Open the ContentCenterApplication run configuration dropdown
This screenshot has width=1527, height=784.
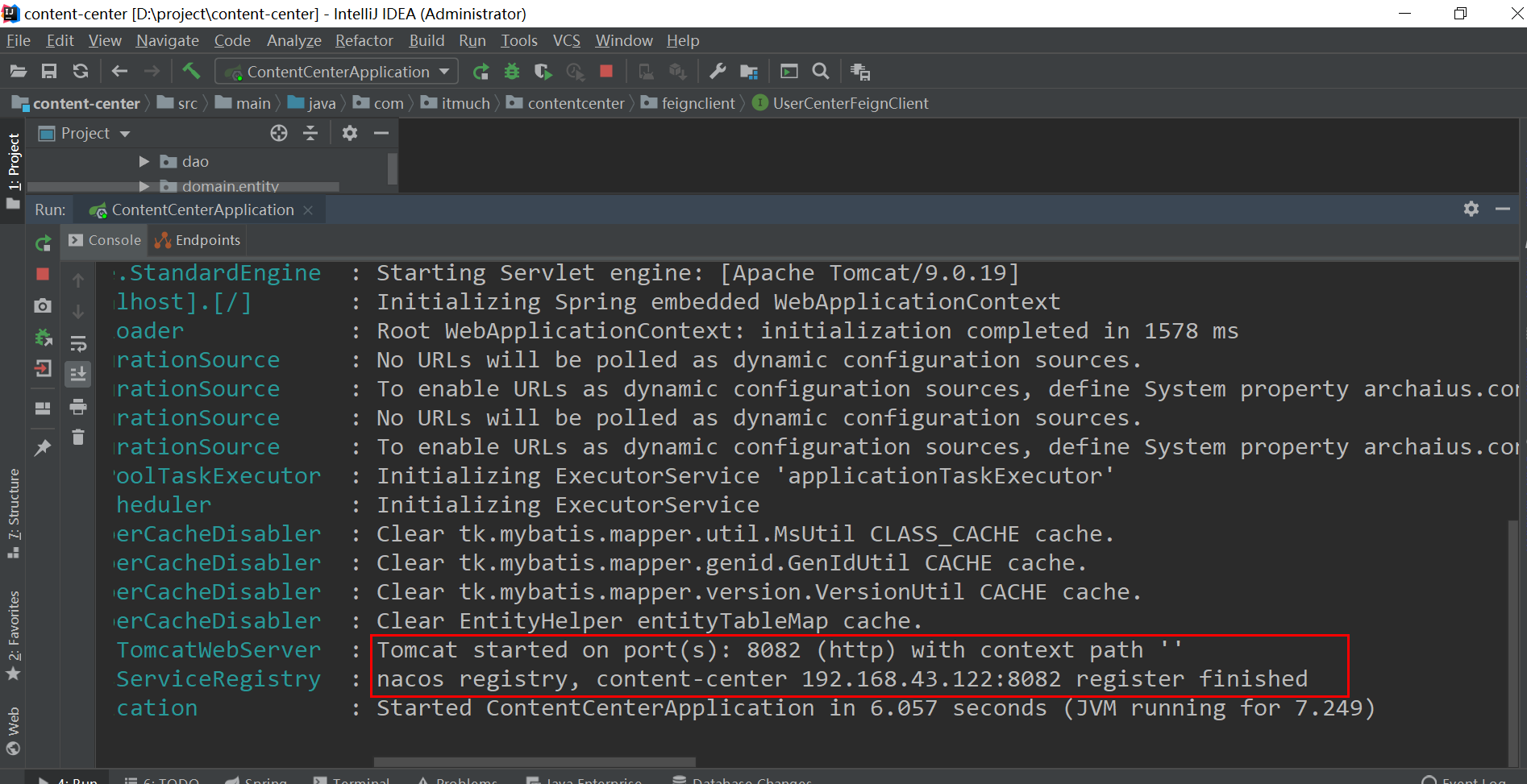coord(337,72)
